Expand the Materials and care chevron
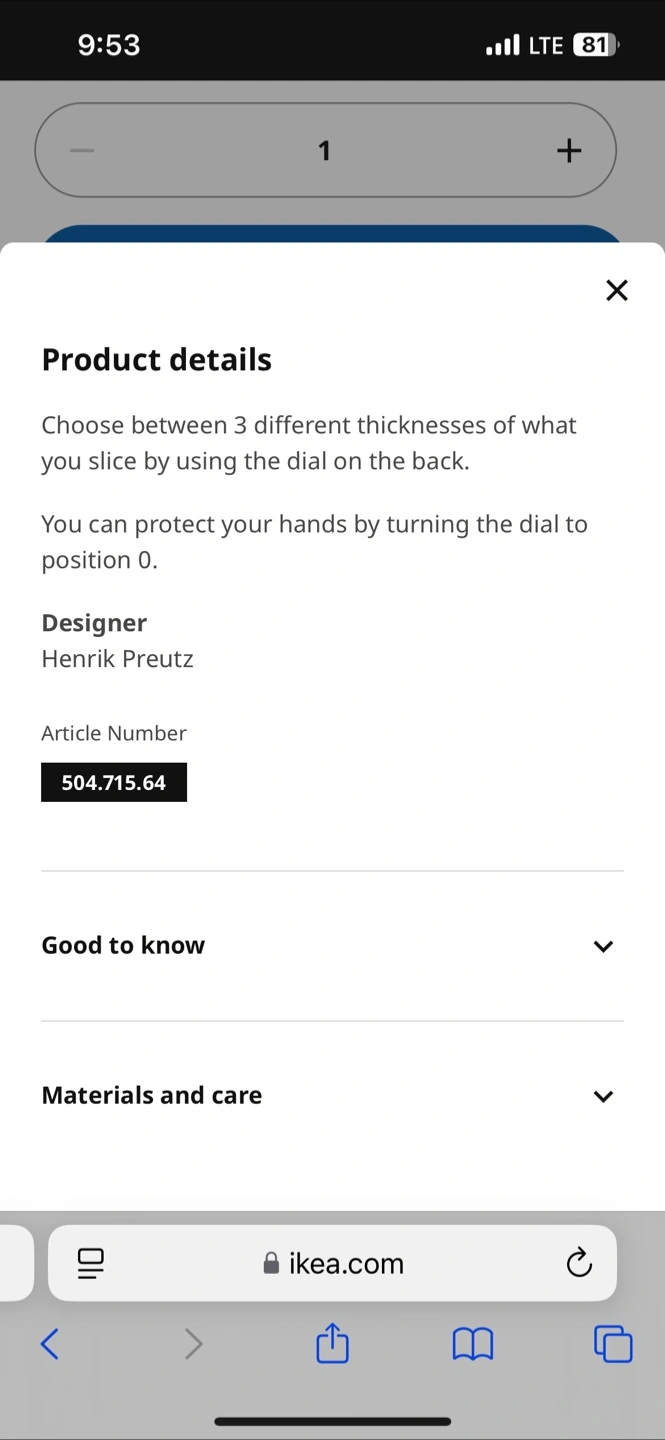The image size is (665, 1440). click(603, 1096)
